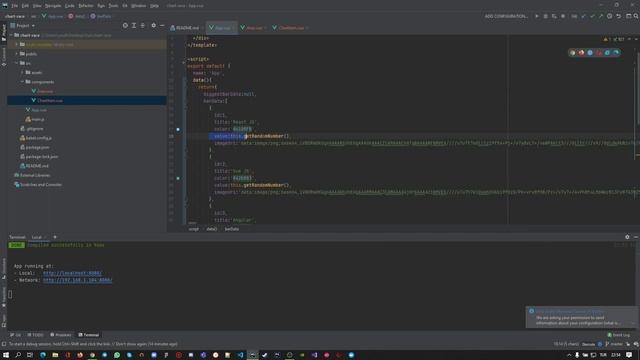
Task: Open Windows Start menu
Action: pos(6,355)
